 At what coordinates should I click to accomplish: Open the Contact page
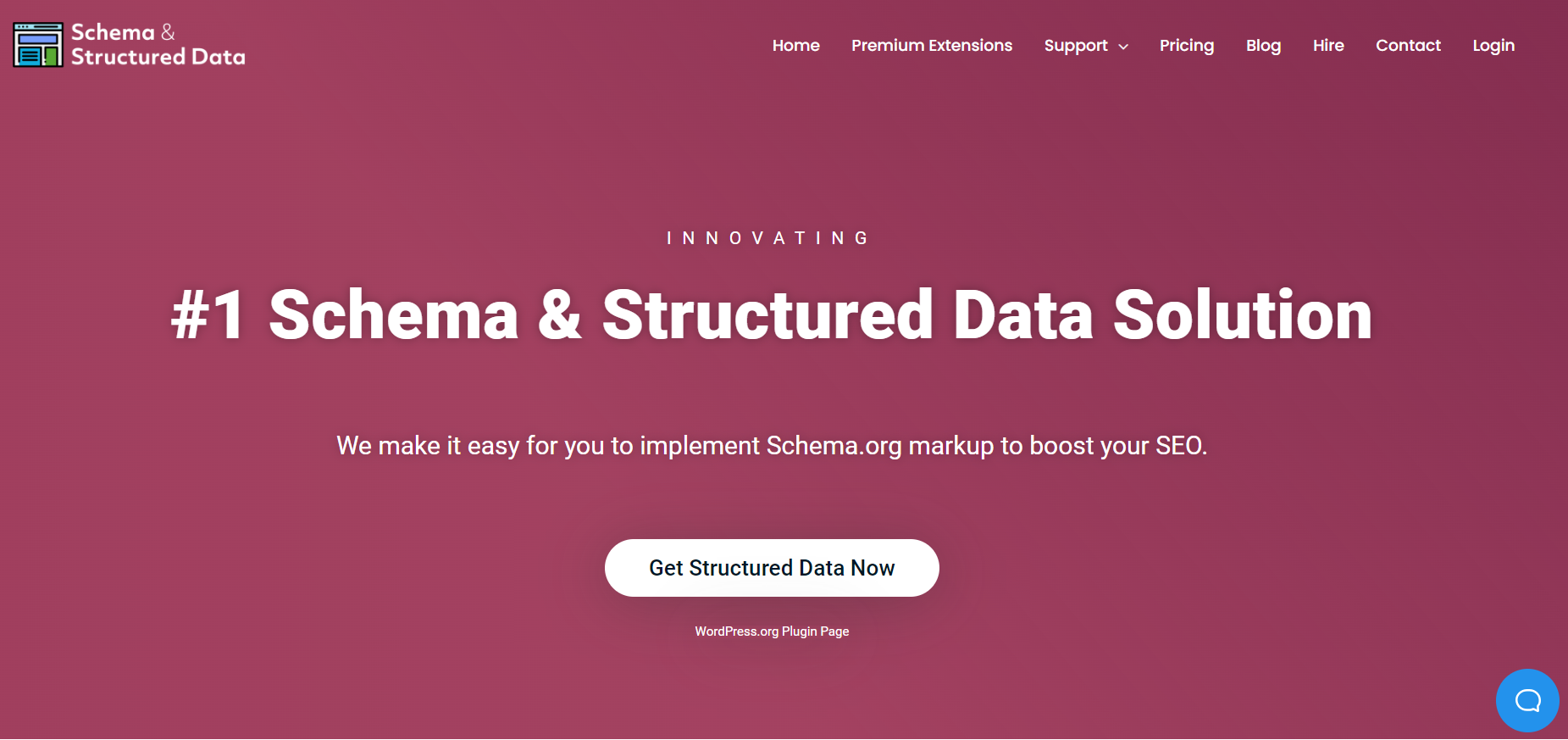(x=1408, y=46)
